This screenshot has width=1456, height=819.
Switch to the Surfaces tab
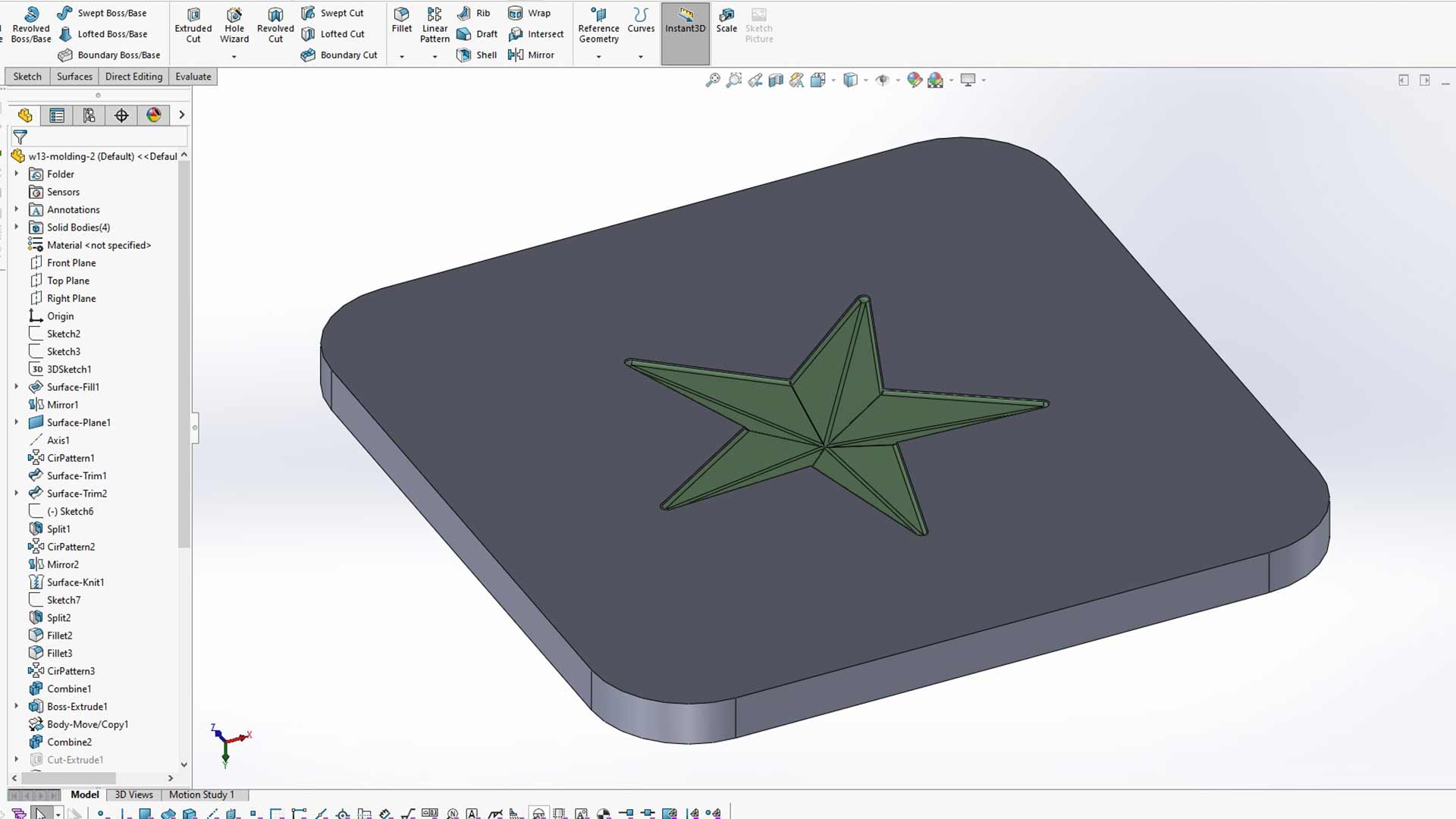pyautogui.click(x=74, y=77)
